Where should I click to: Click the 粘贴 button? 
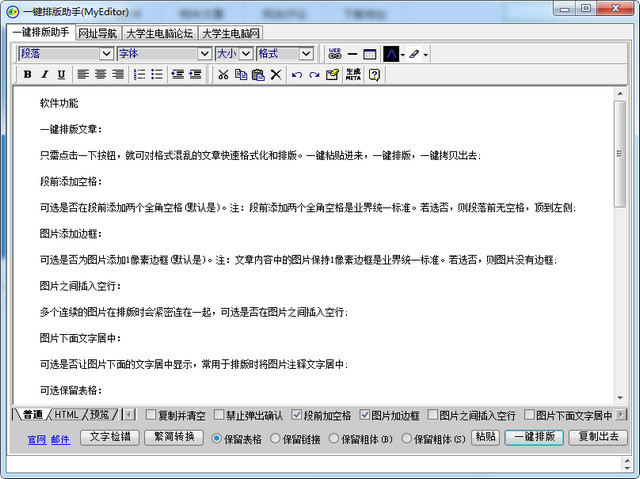coord(485,437)
